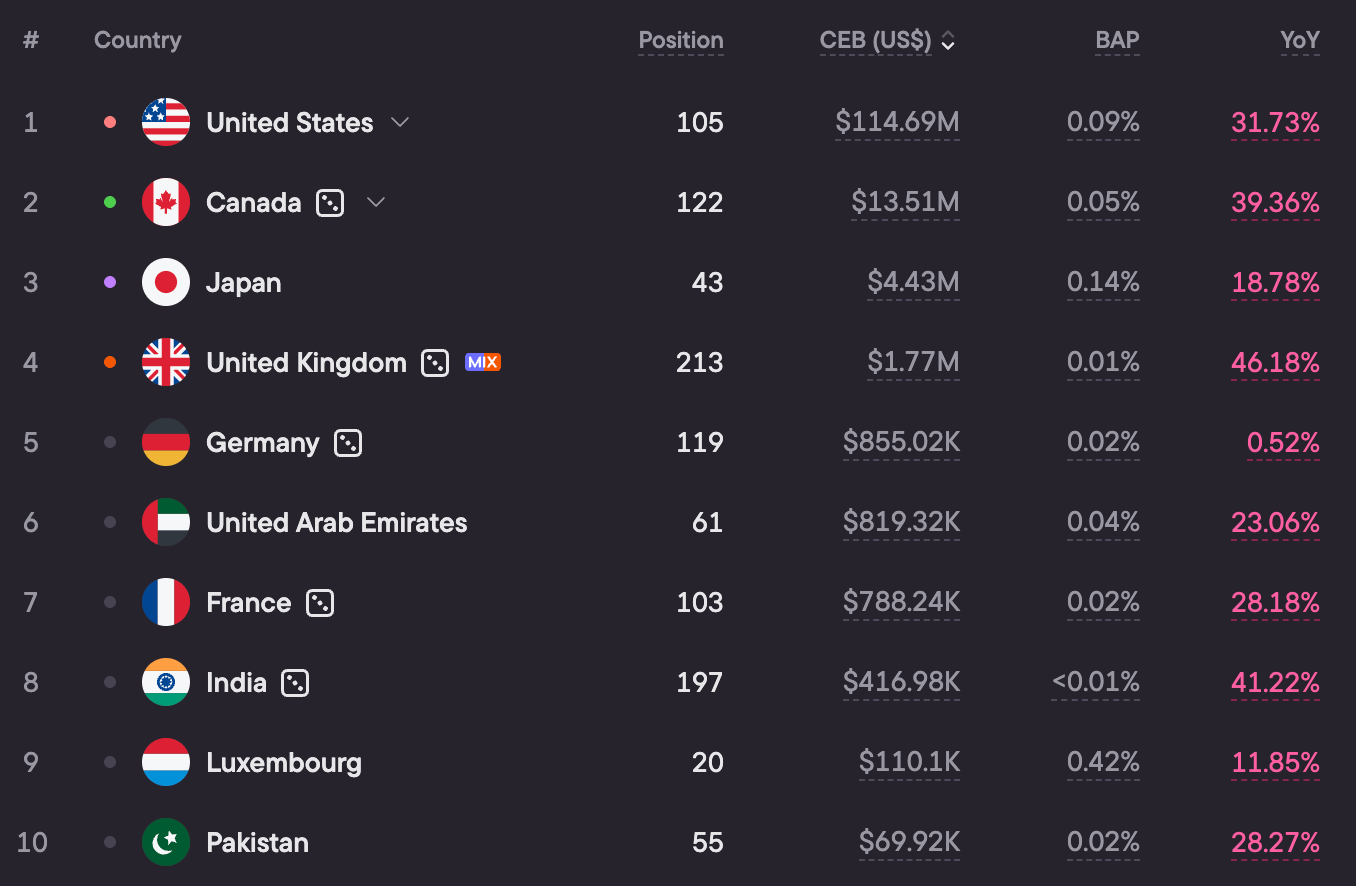
Task: Click the Position column header
Action: (x=681, y=41)
